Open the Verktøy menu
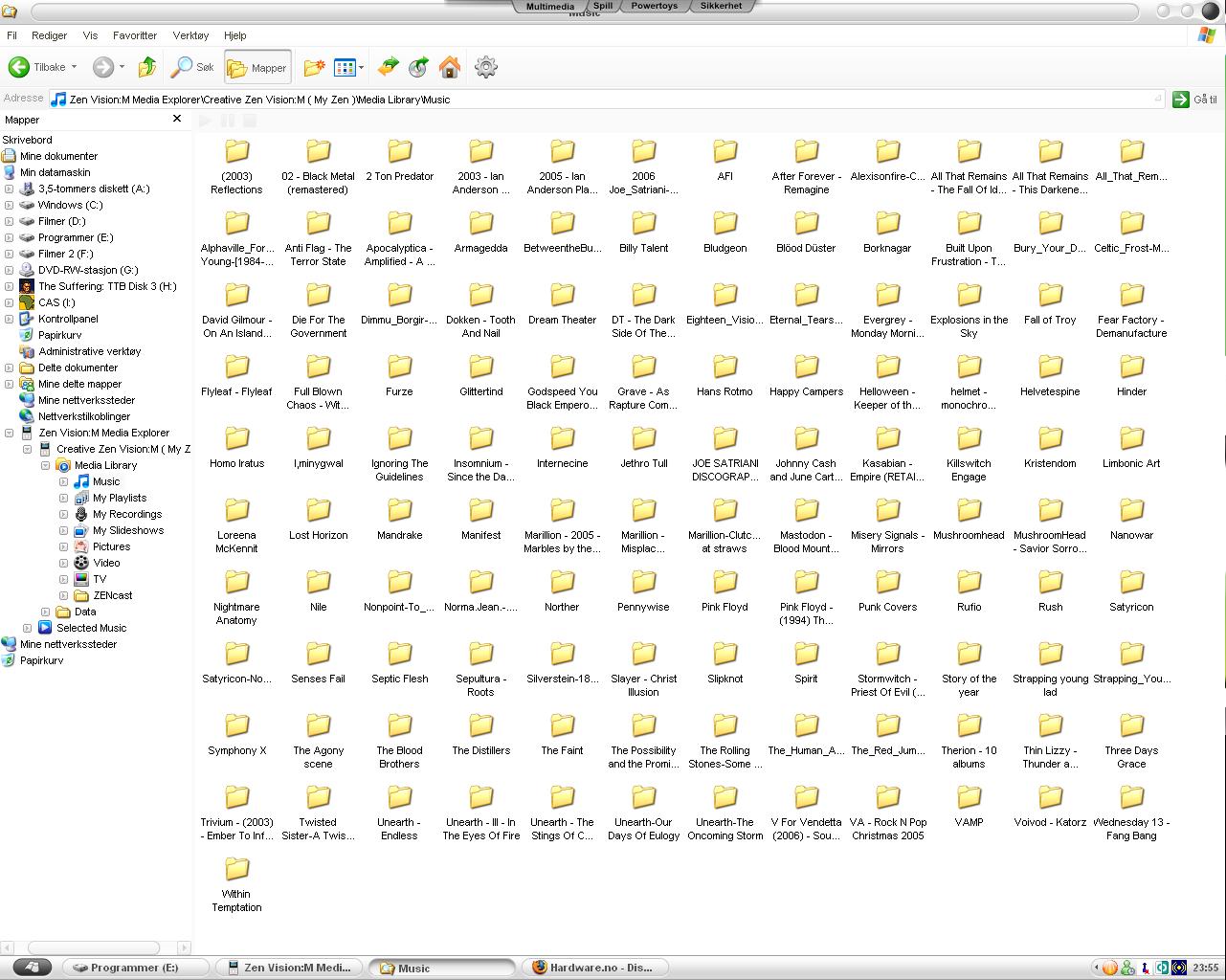This screenshot has width=1226, height=980. click(190, 35)
